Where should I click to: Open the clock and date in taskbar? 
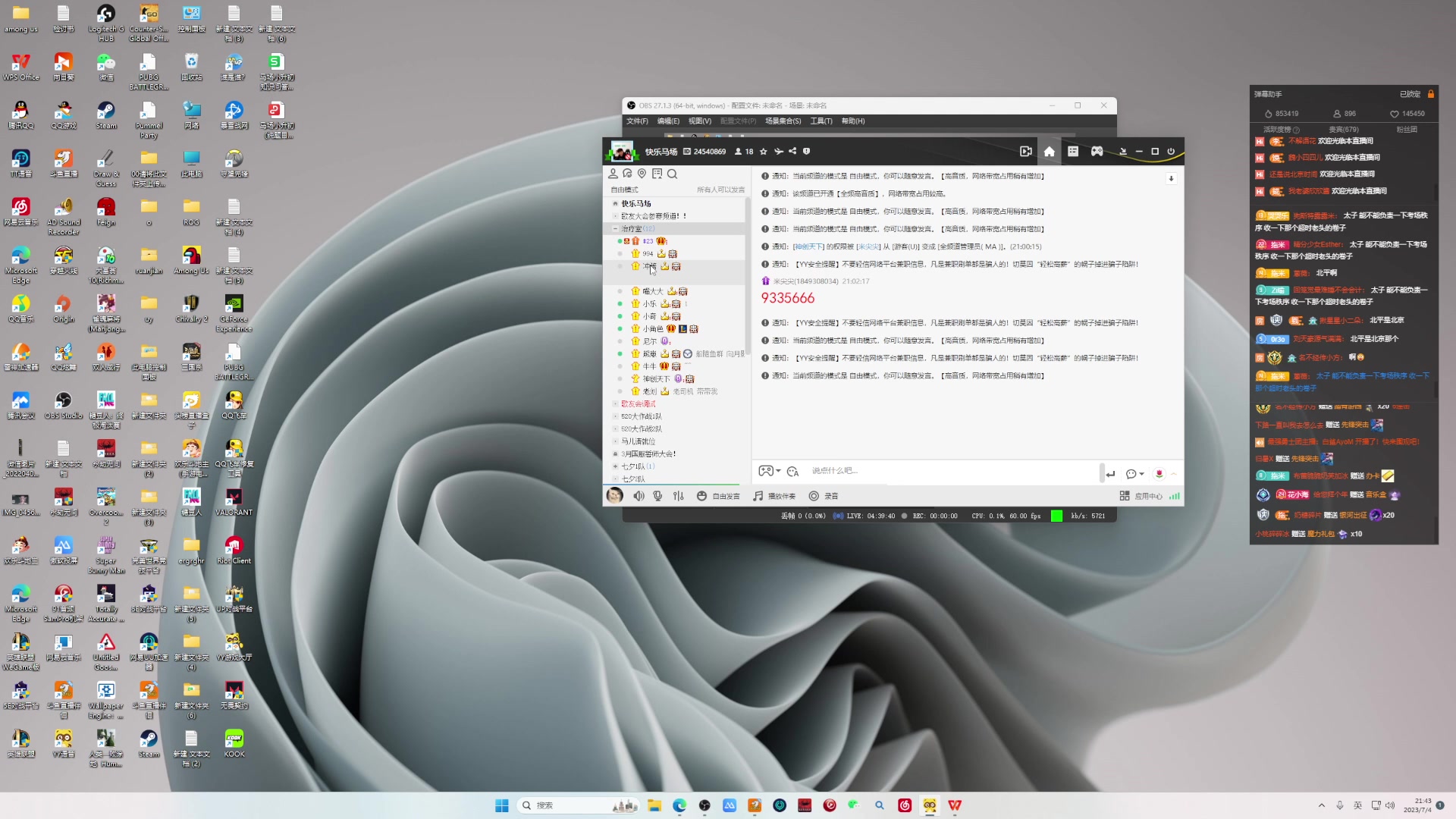(1417, 805)
